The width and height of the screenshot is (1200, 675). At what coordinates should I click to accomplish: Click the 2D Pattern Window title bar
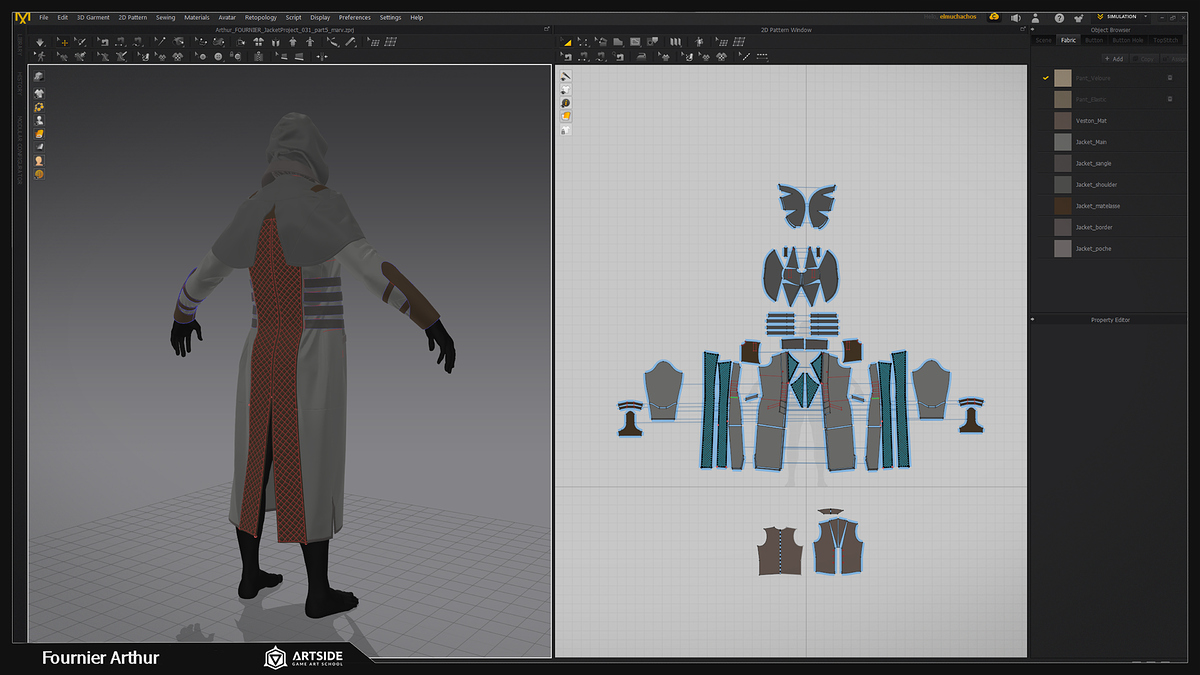point(786,30)
